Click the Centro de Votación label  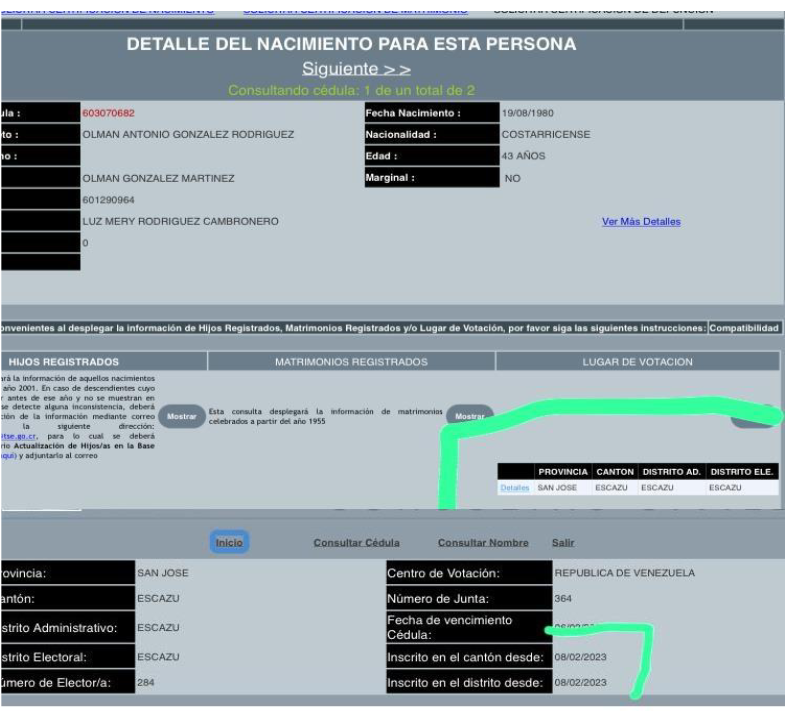click(469, 573)
